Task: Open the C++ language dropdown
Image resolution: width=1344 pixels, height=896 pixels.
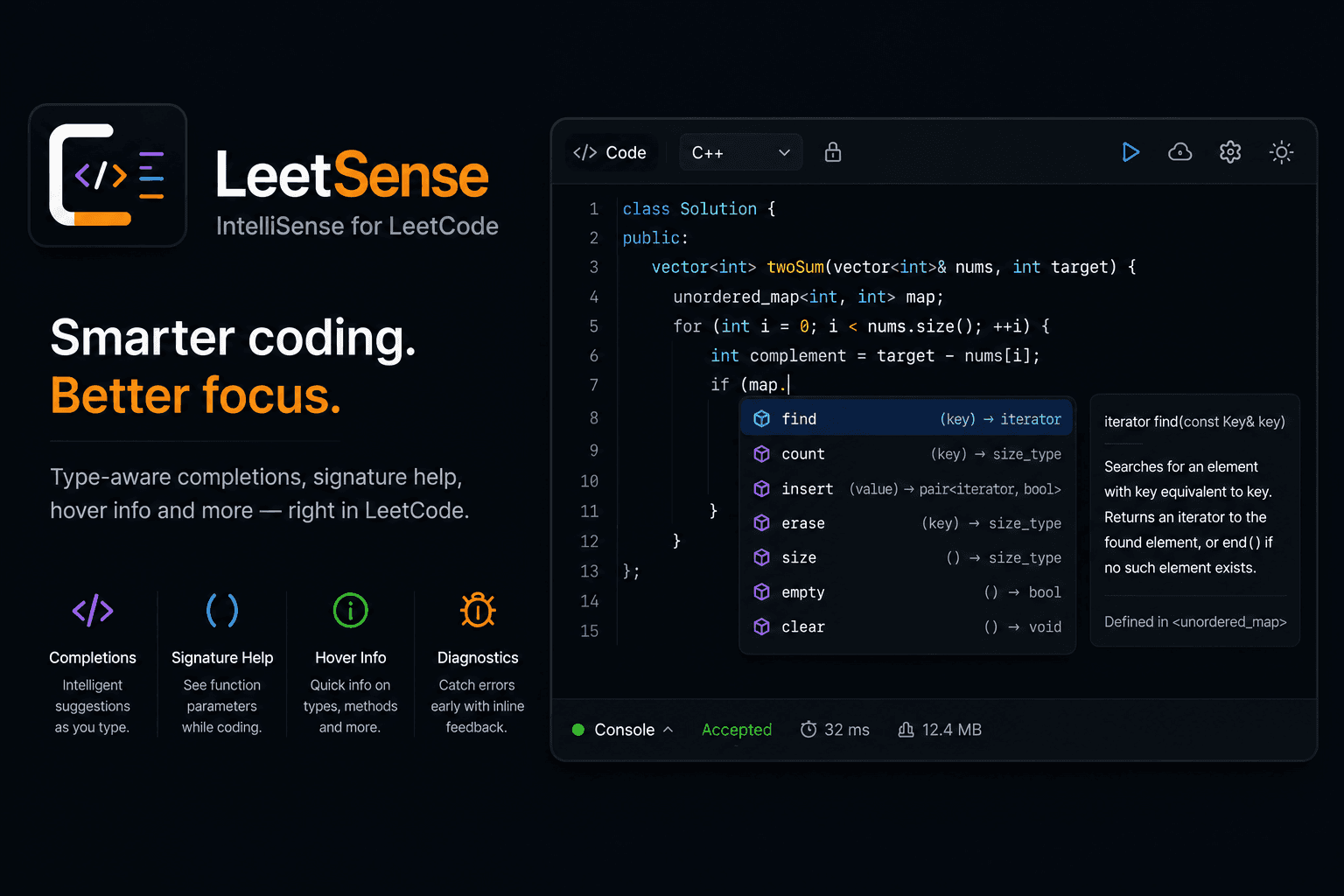Action: click(x=741, y=152)
